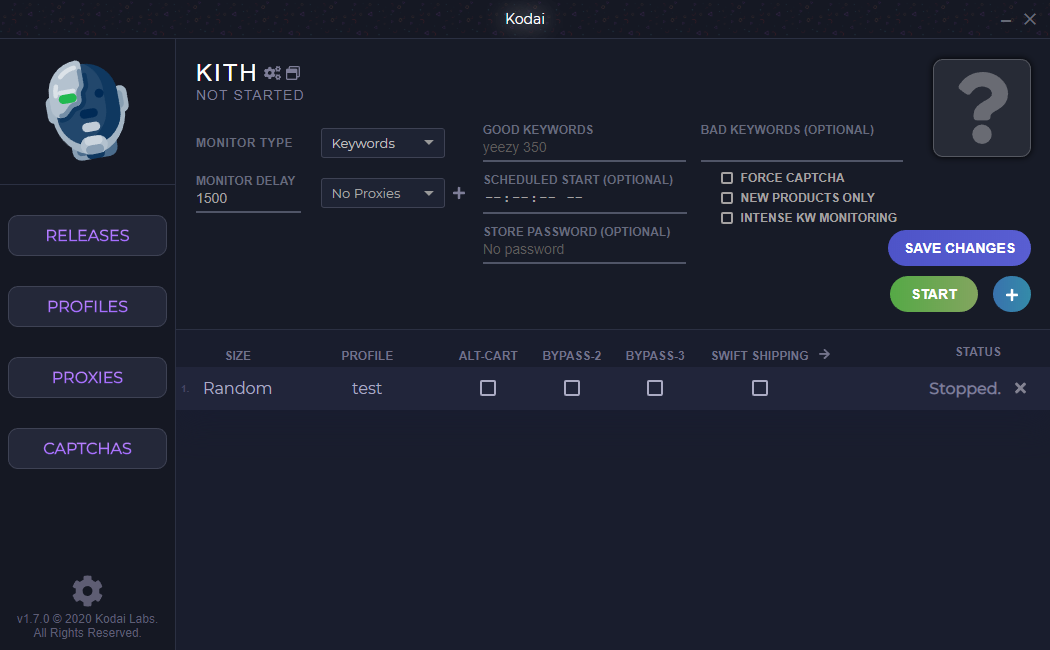This screenshot has width=1050, height=650.
Task: Focus the Good Keywords input field
Action: coord(584,148)
